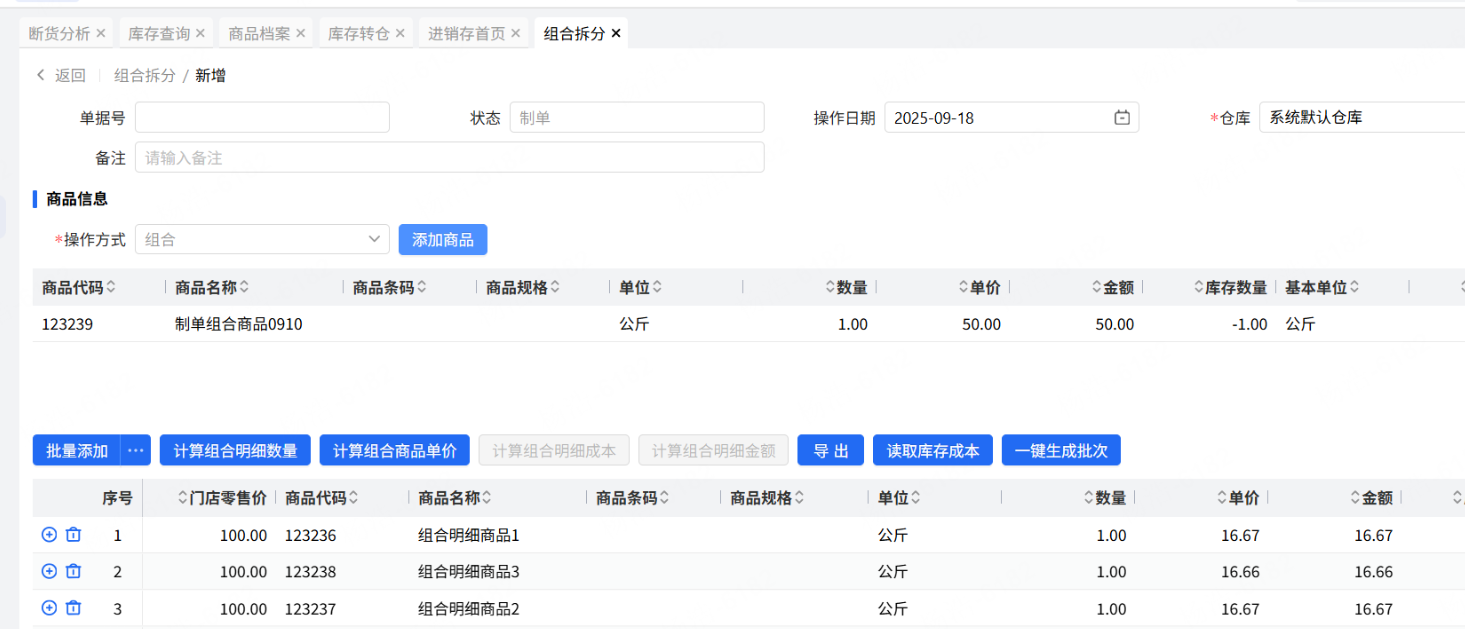
Task: Add a row after 组合明细商品1
Action: pos(49,535)
